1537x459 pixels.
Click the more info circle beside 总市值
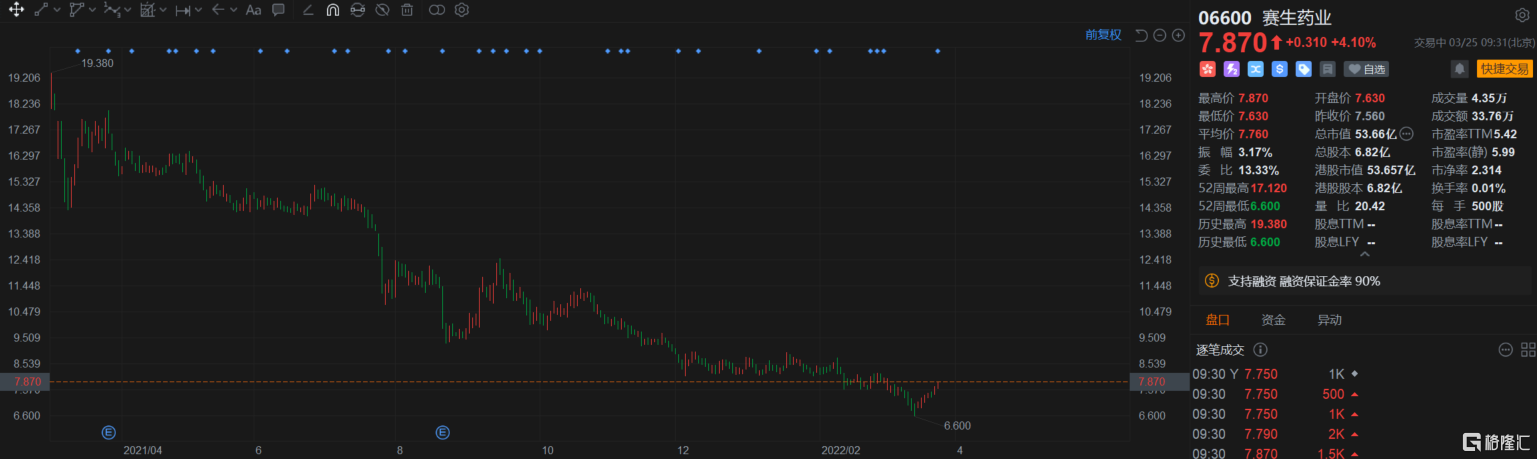1406,134
